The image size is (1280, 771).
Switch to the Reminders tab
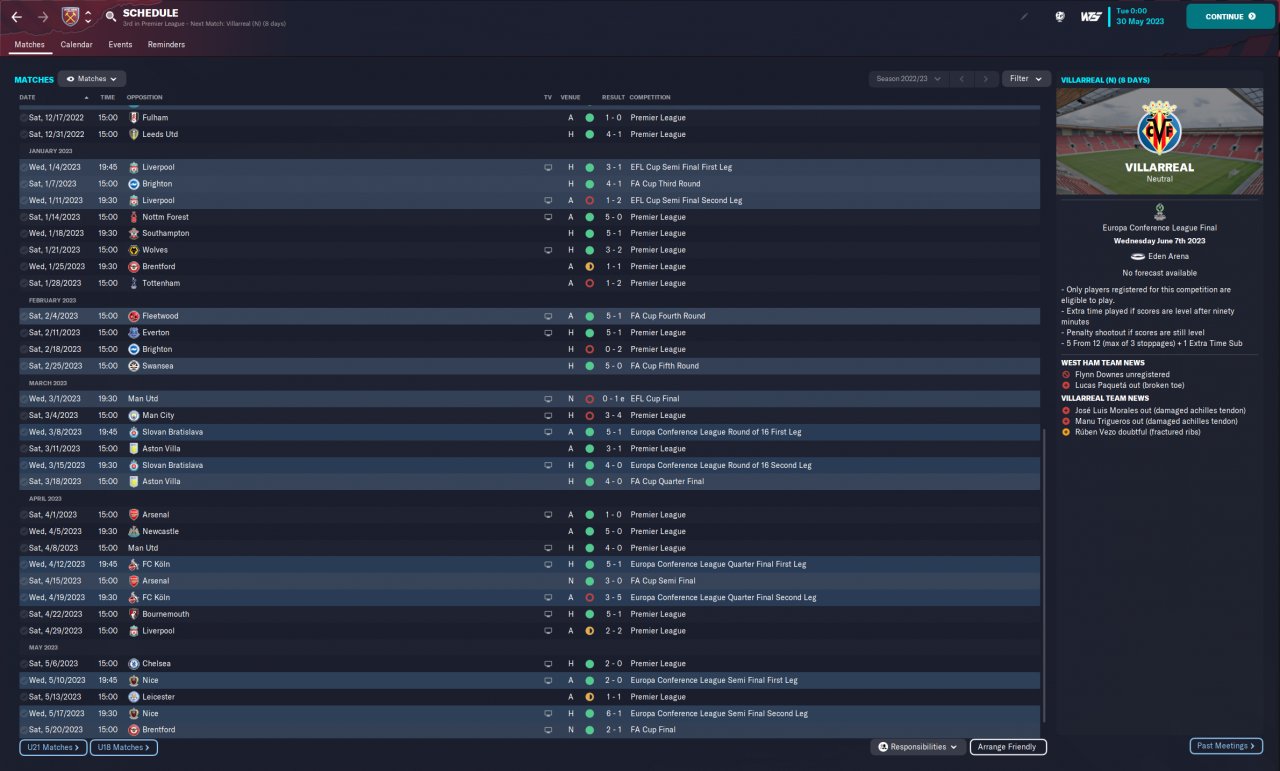(x=166, y=45)
